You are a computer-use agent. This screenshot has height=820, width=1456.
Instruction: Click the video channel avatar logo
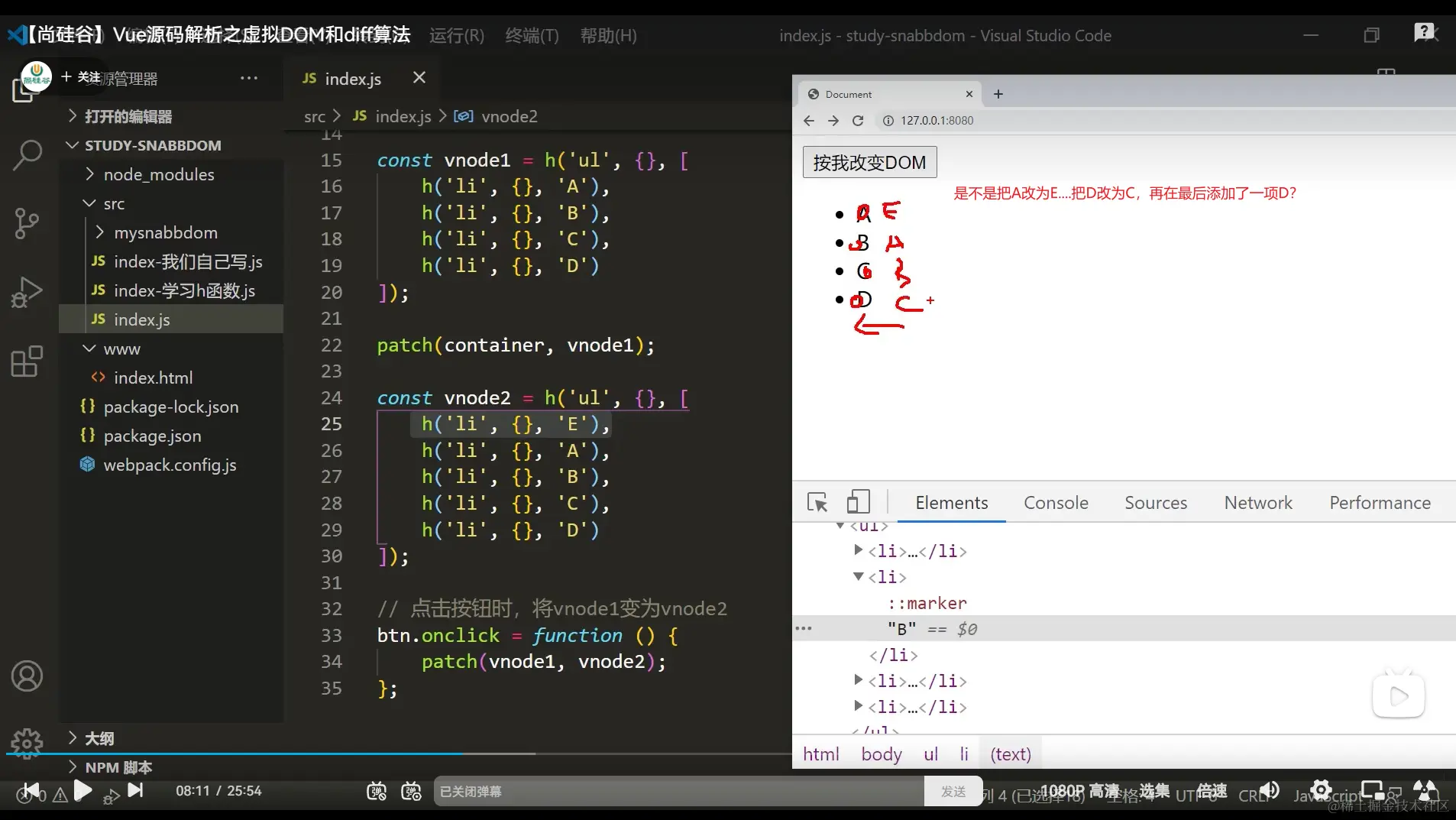36,76
